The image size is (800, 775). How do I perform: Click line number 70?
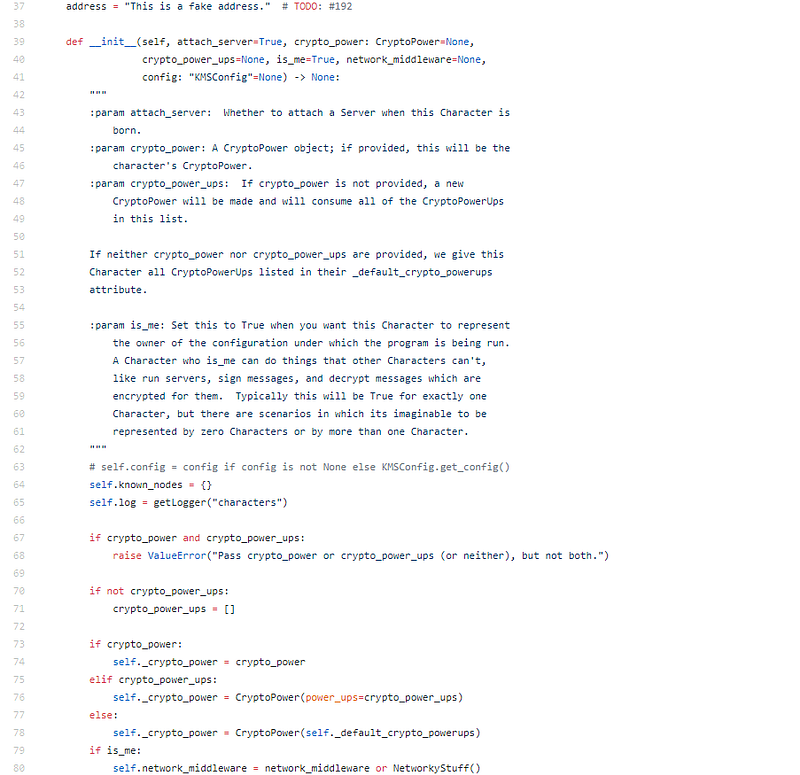coord(19,591)
